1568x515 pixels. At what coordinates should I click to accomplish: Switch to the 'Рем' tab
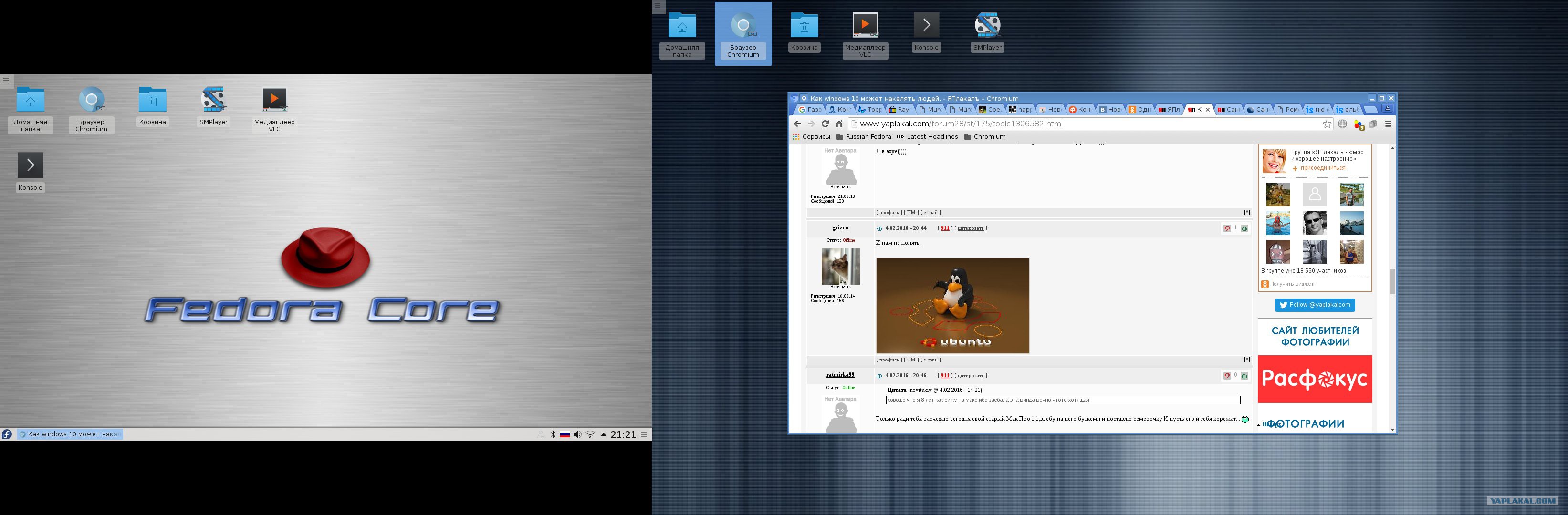pyautogui.click(x=1288, y=110)
